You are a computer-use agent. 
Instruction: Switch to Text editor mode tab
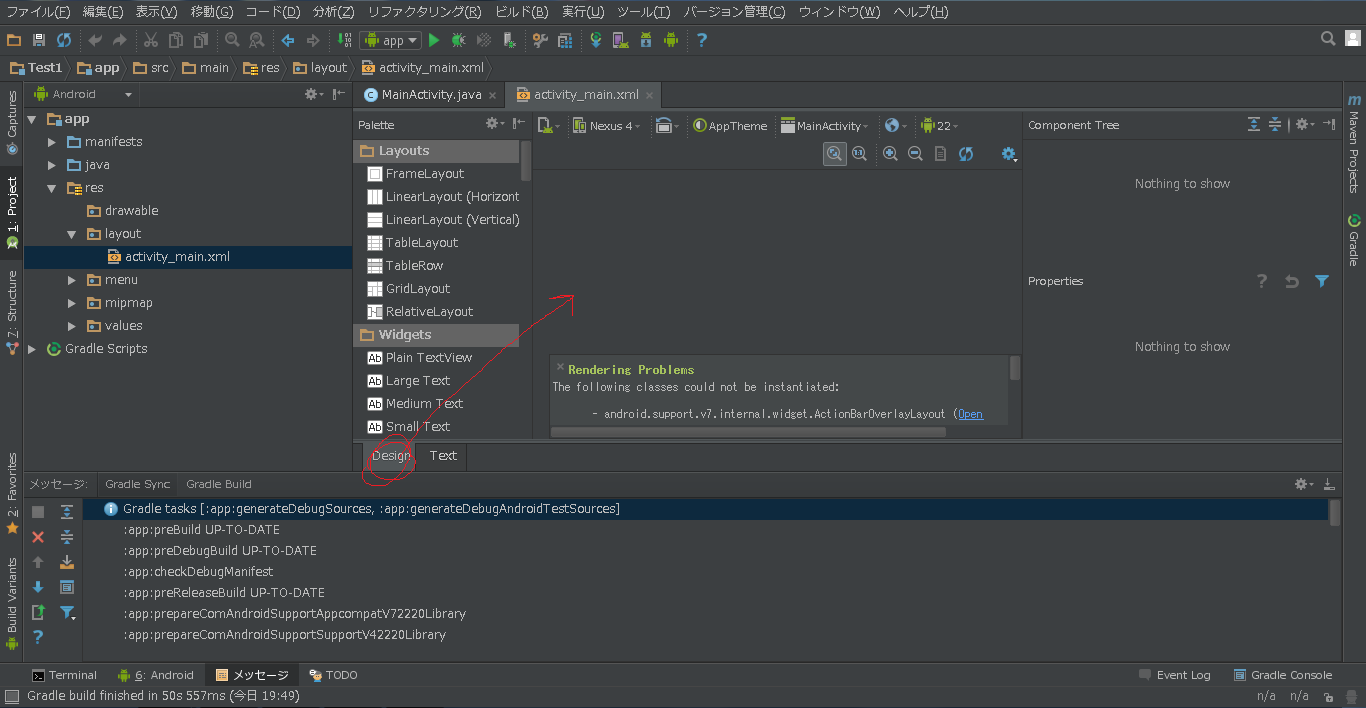pos(443,456)
